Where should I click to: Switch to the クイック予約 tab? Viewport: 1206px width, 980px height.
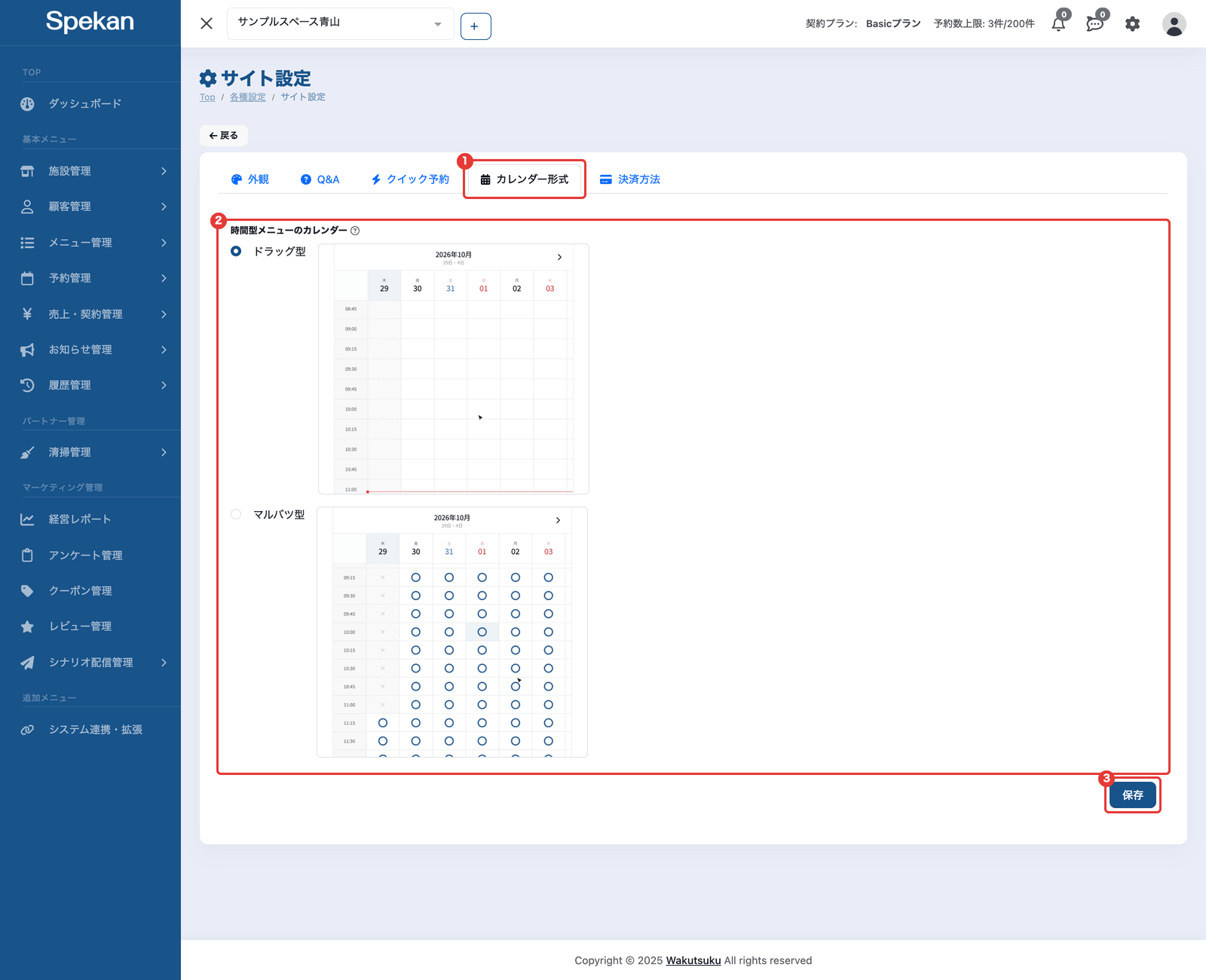coord(409,179)
